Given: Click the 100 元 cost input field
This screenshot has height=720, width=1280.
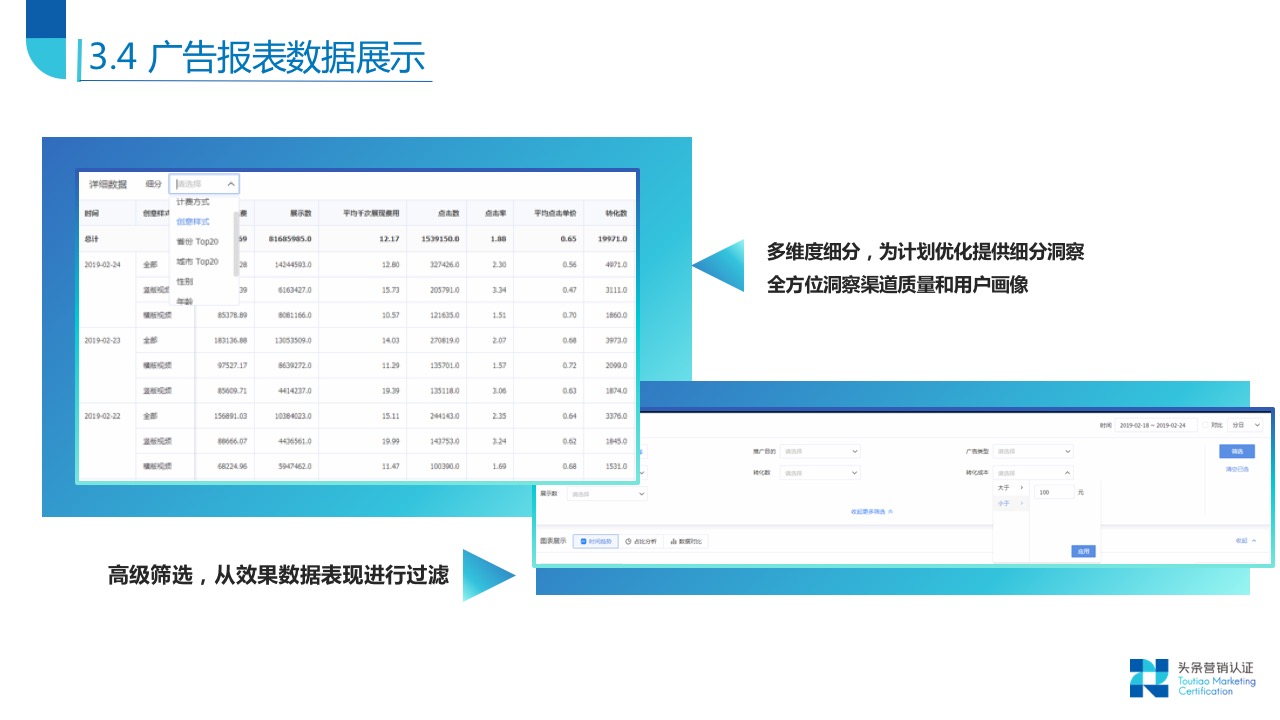Looking at the screenshot, I should click(1054, 491).
